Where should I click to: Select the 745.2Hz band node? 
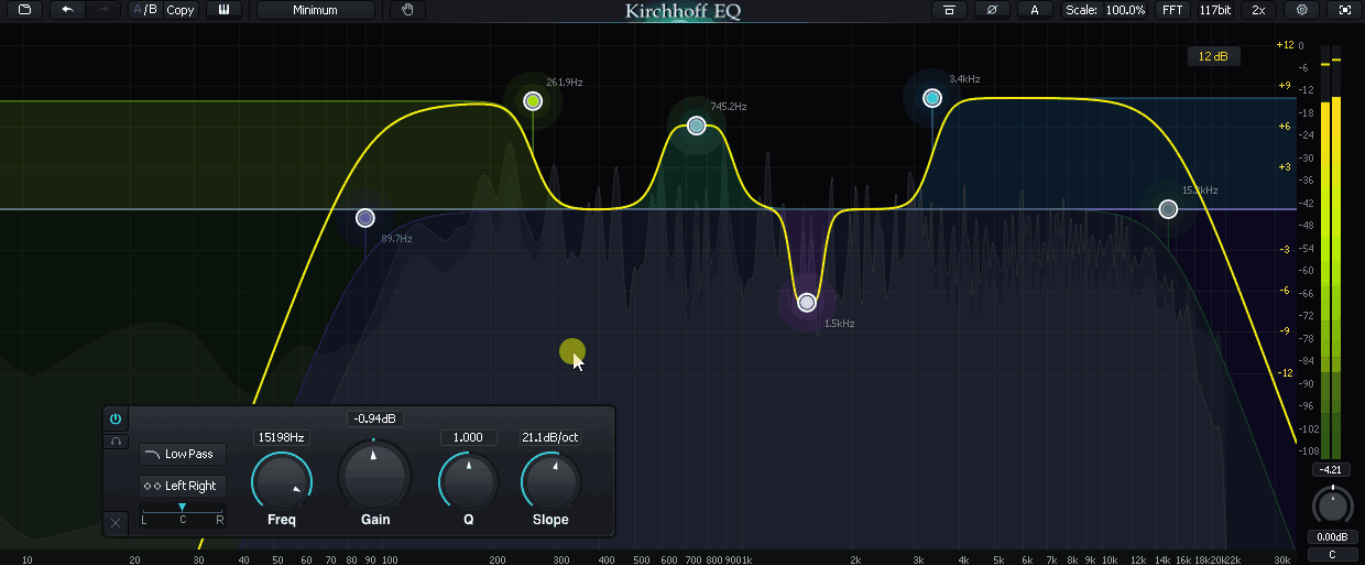tap(697, 126)
